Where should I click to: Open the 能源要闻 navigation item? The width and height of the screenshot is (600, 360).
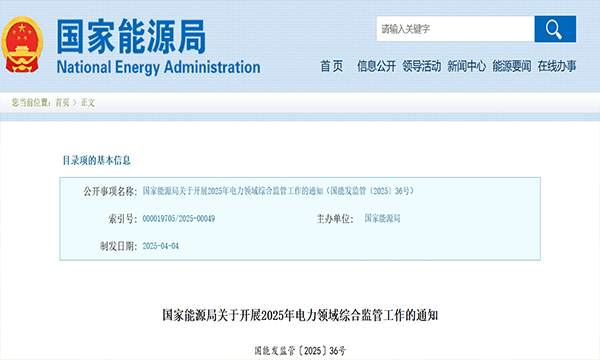pyautogui.click(x=512, y=66)
